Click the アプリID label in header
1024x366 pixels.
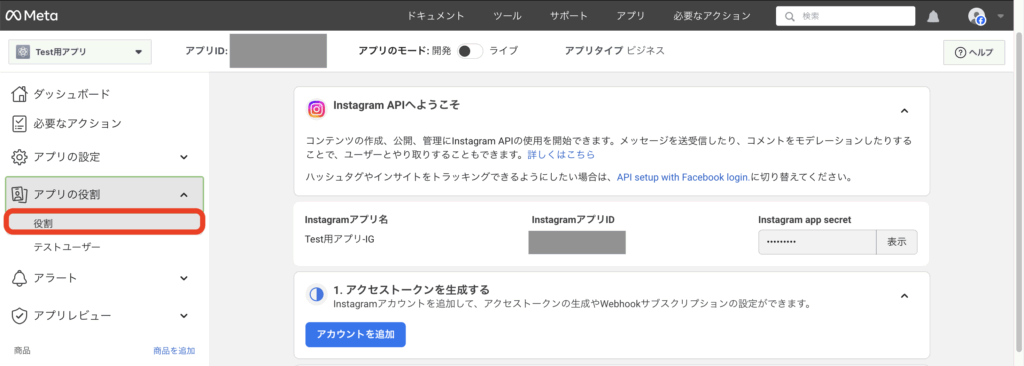tap(206, 50)
